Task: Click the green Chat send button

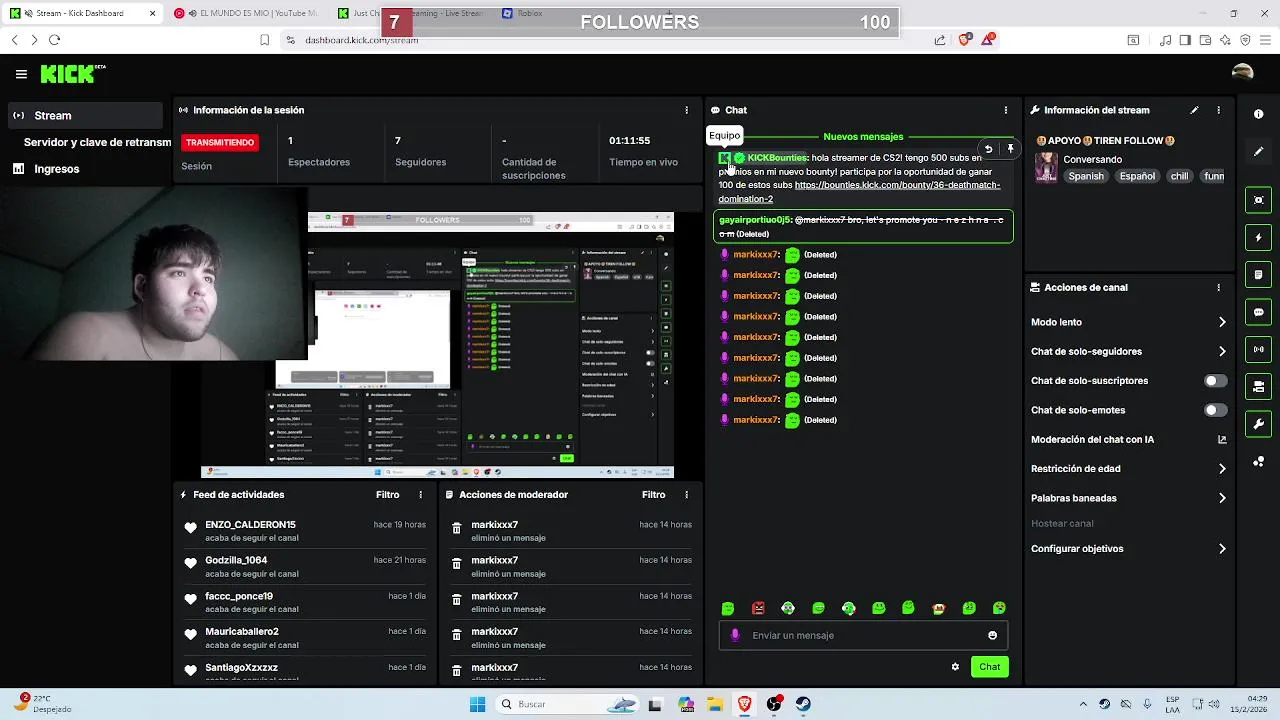Action: [989, 667]
